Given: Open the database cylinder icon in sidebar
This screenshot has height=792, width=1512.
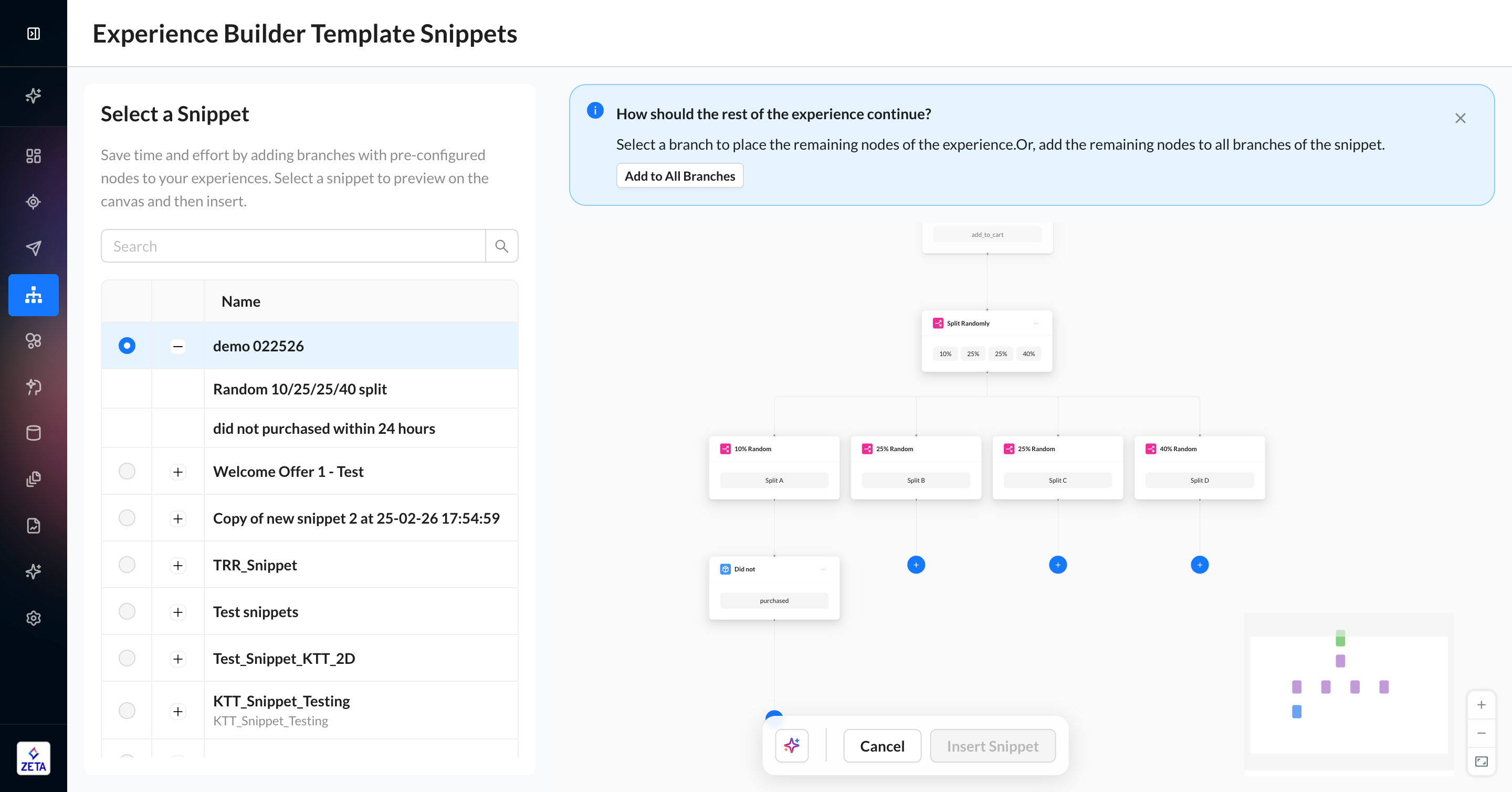Looking at the screenshot, I should coord(34,433).
